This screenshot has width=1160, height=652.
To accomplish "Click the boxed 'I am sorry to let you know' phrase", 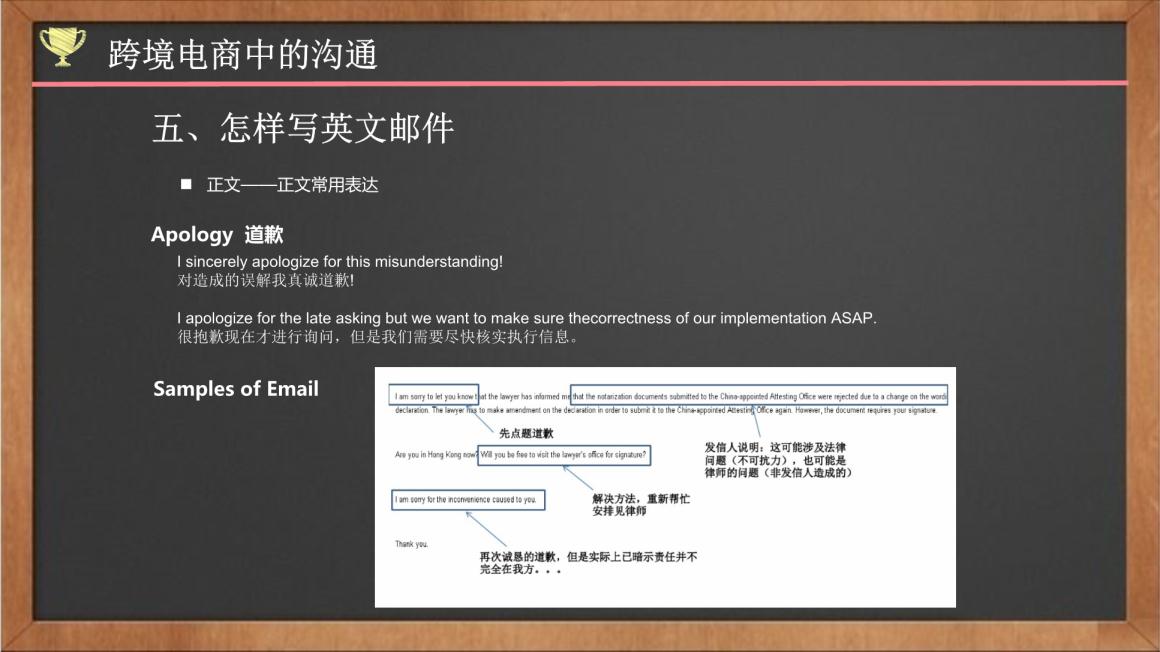I will point(435,396).
